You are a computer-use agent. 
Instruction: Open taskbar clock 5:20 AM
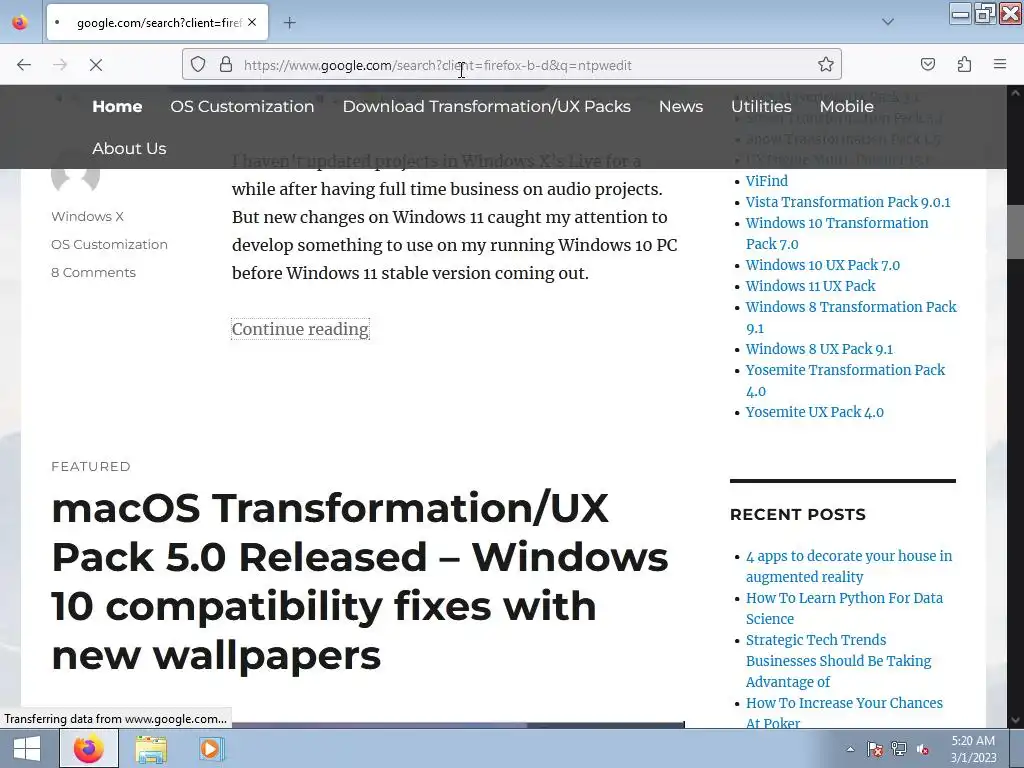(973, 749)
